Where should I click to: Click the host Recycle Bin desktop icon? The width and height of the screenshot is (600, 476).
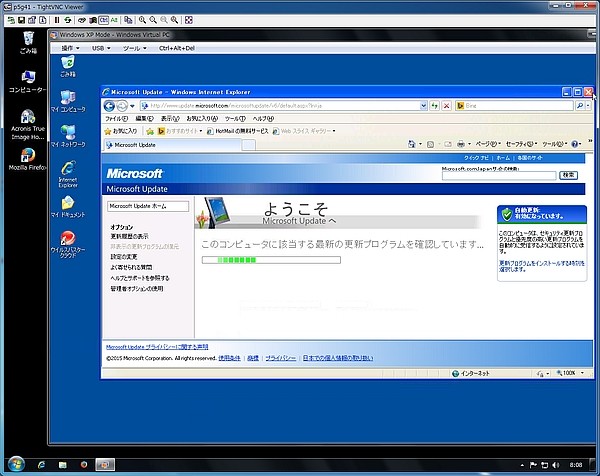coord(28,42)
